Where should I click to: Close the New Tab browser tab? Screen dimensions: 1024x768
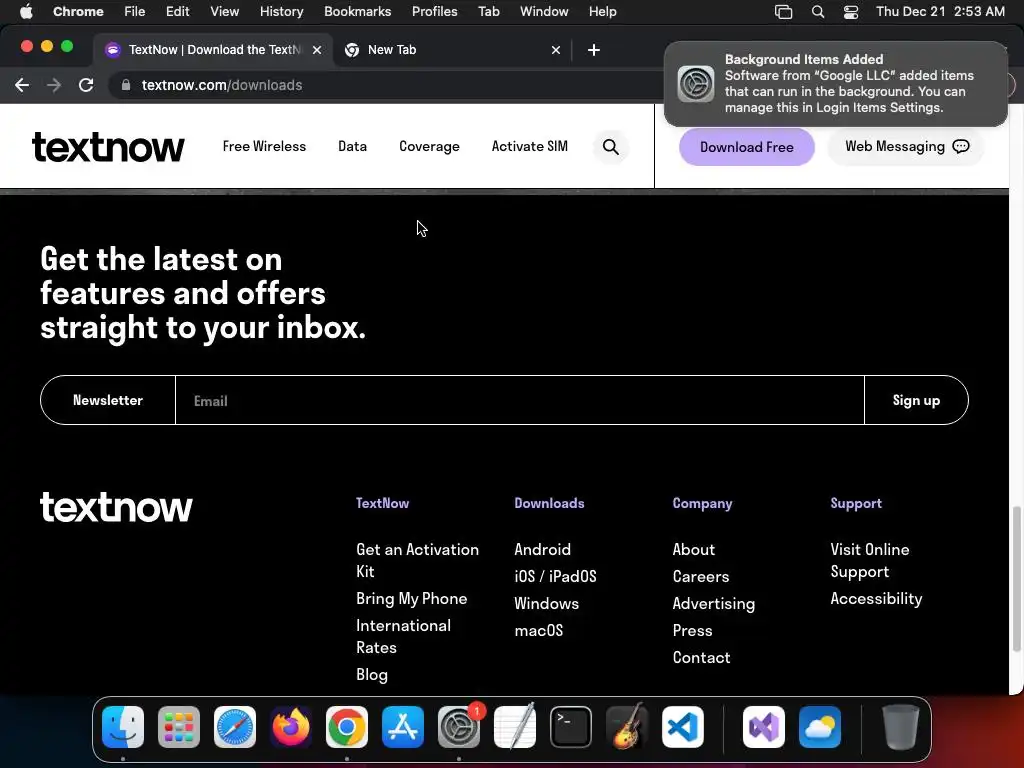coord(556,50)
